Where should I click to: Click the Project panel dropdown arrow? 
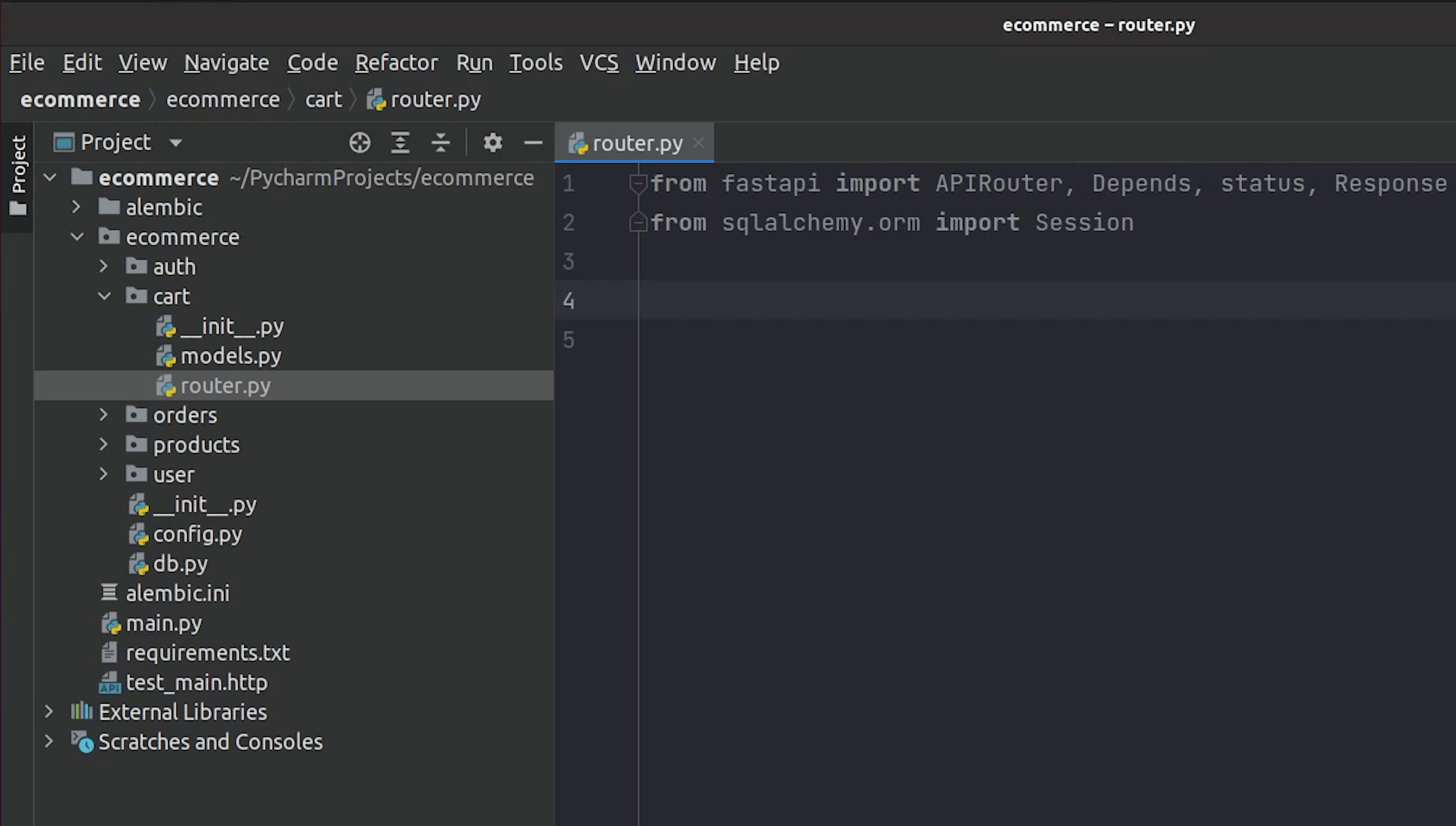pyautogui.click(x=176, y=143)
